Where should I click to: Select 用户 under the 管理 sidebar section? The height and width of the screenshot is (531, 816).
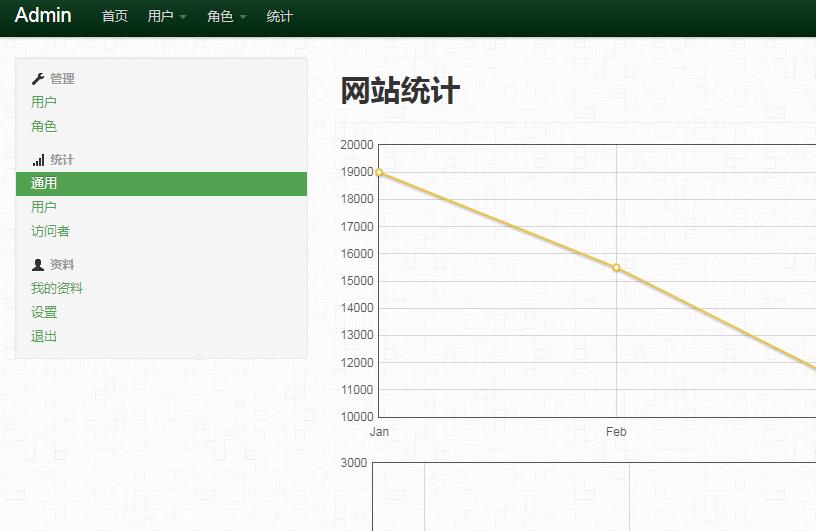[x=44, y=102]
